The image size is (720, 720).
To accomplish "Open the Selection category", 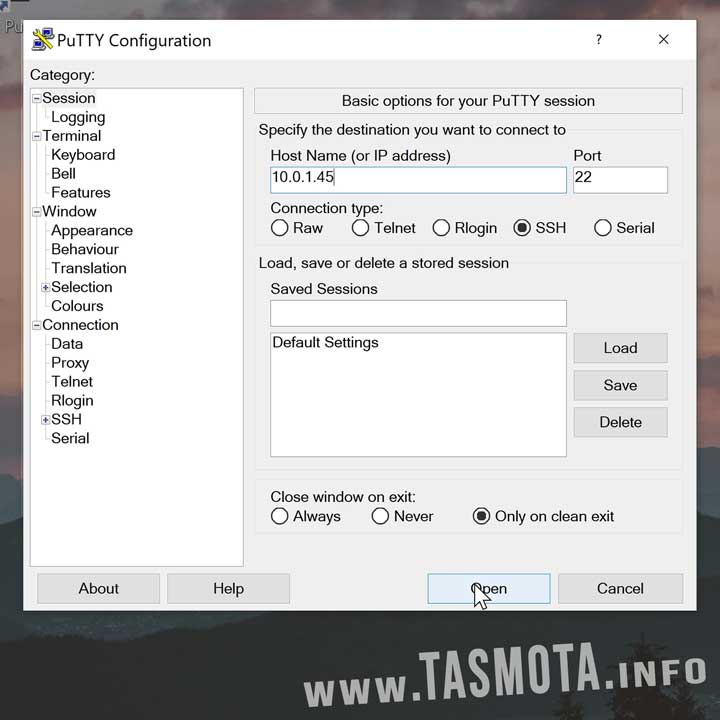I will coord(82,287).
